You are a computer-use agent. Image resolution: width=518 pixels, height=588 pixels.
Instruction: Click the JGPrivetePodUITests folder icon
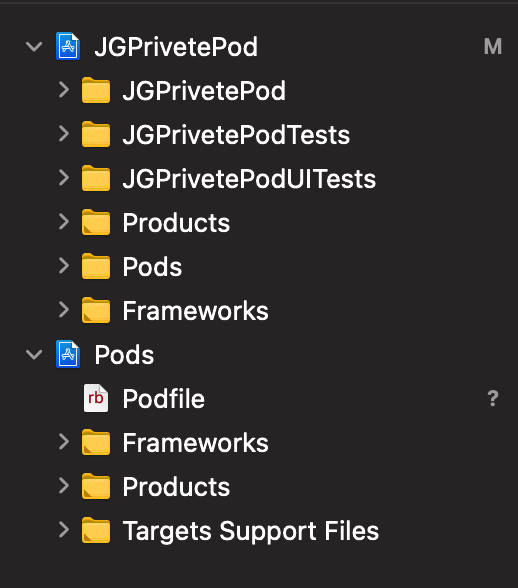96,178
